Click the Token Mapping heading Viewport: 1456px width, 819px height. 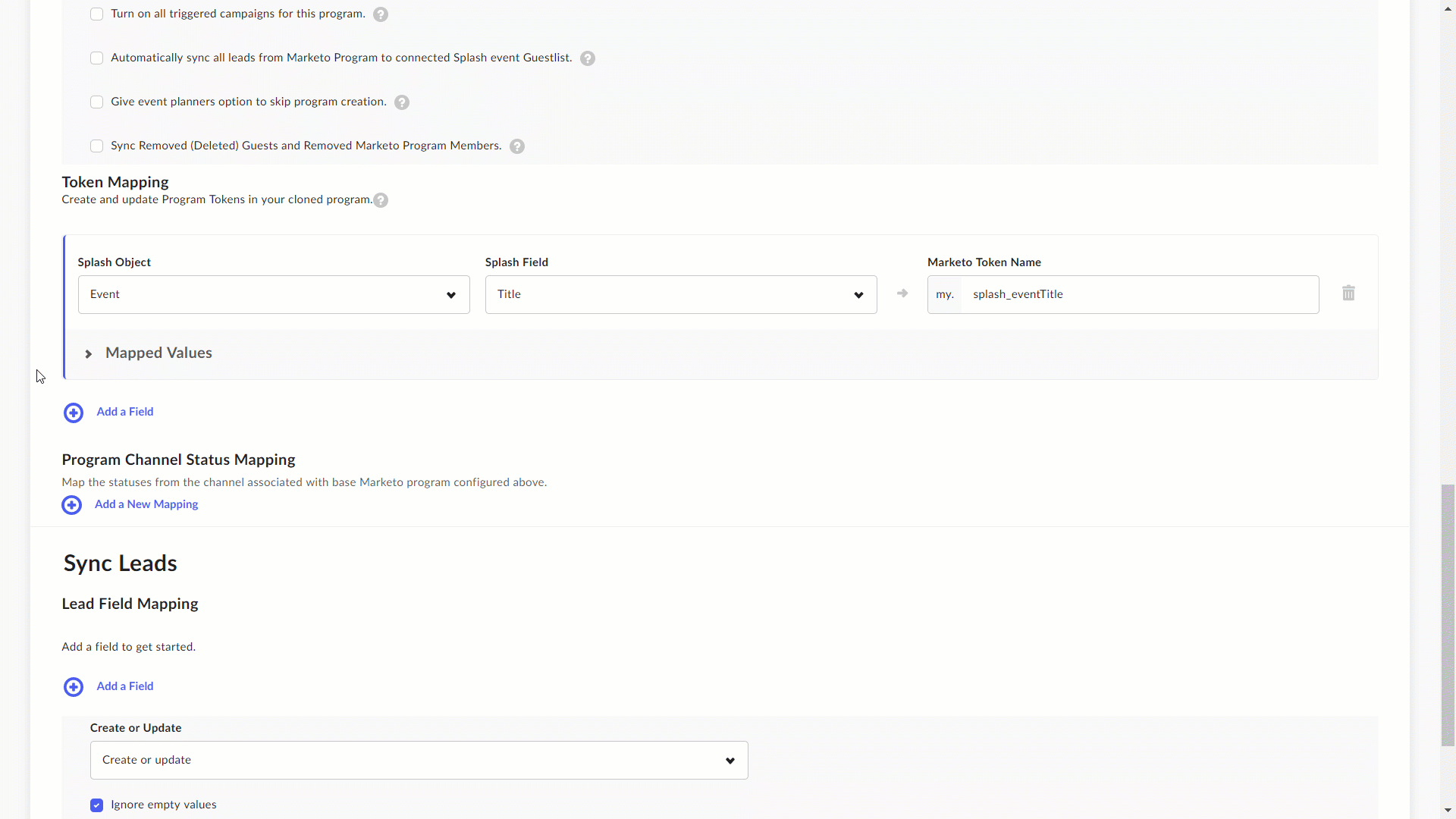coord(115,182)
